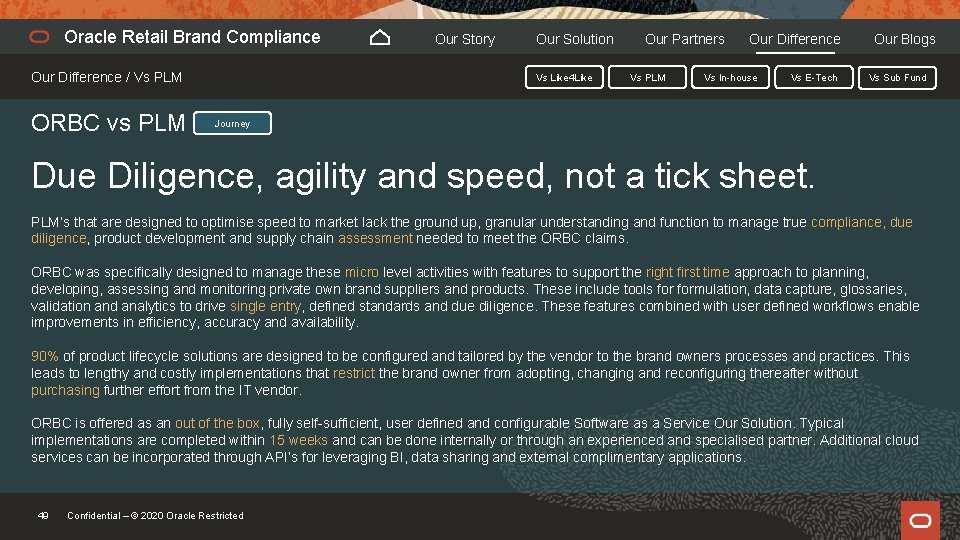Click the highlighted word 'restrict'

[x=353, y=373]
